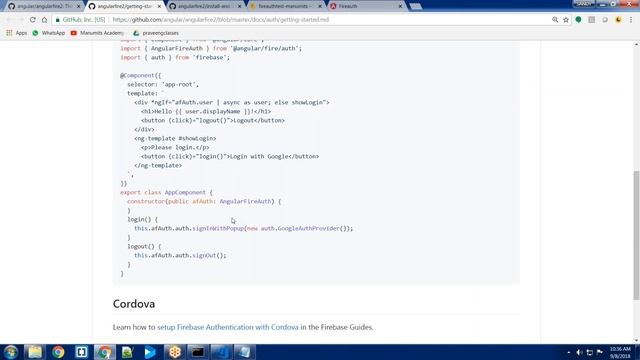Reload the GitHub page
Viewport: 640px width, 360px height.
33,20
